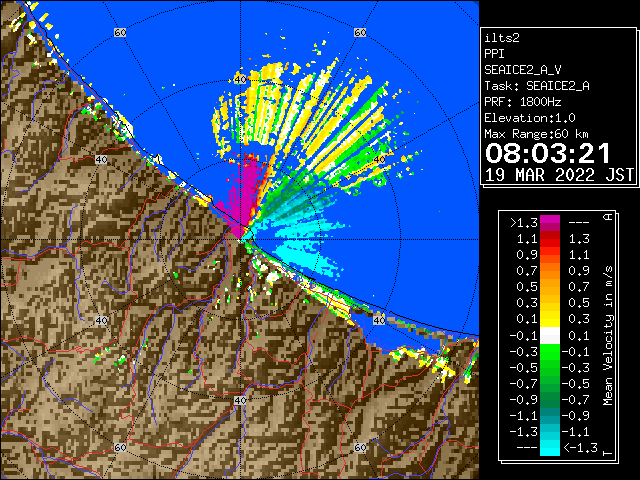The width and height of the screenshot is (640, 480).
Task: Select the product name "SEAICE2_A_V"
Action: 522,70
